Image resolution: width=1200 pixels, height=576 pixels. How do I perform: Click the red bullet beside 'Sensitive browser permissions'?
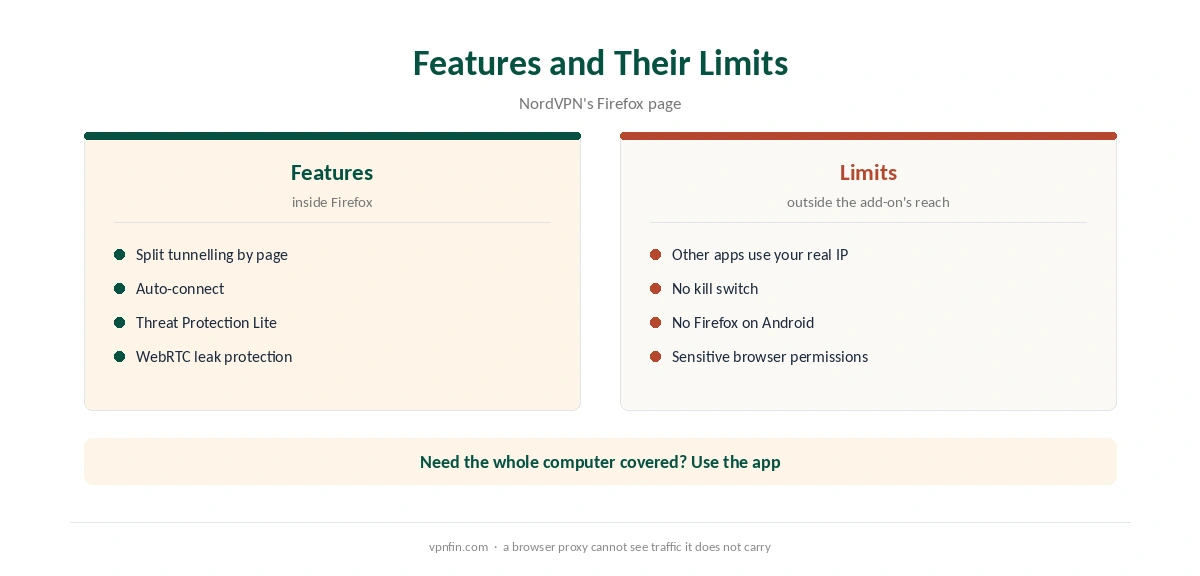tap(656, 356)
